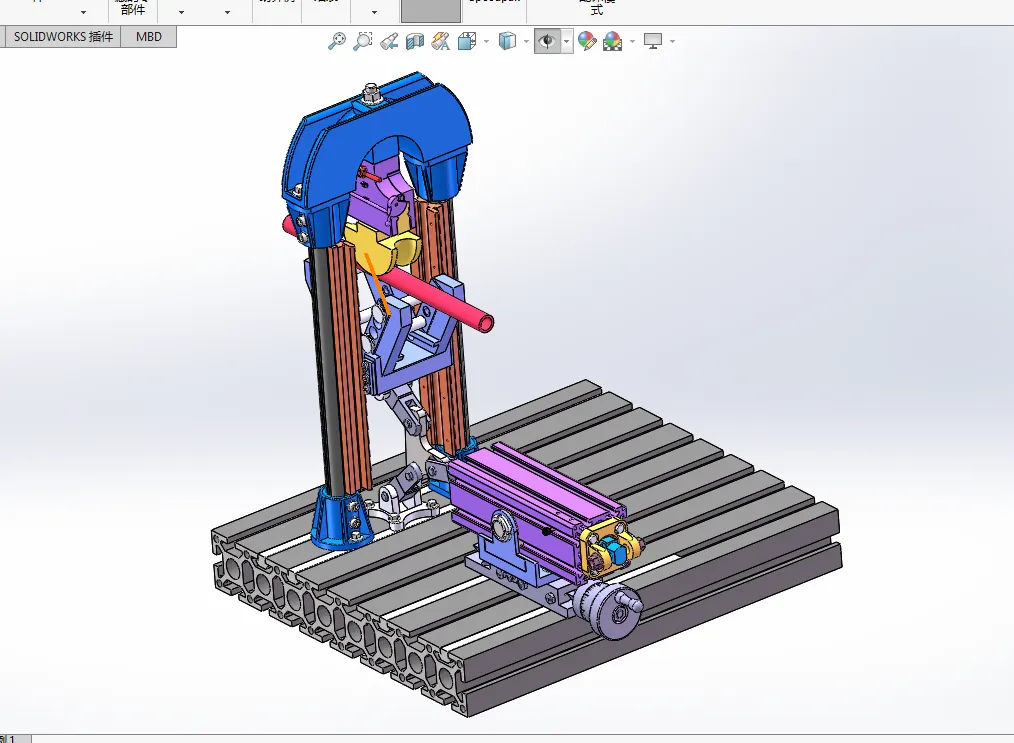This screenshot has width=1014, height=743.
Task: Click the Apply Scene icon
Action: pyautogui.click(x=612, y=41)
